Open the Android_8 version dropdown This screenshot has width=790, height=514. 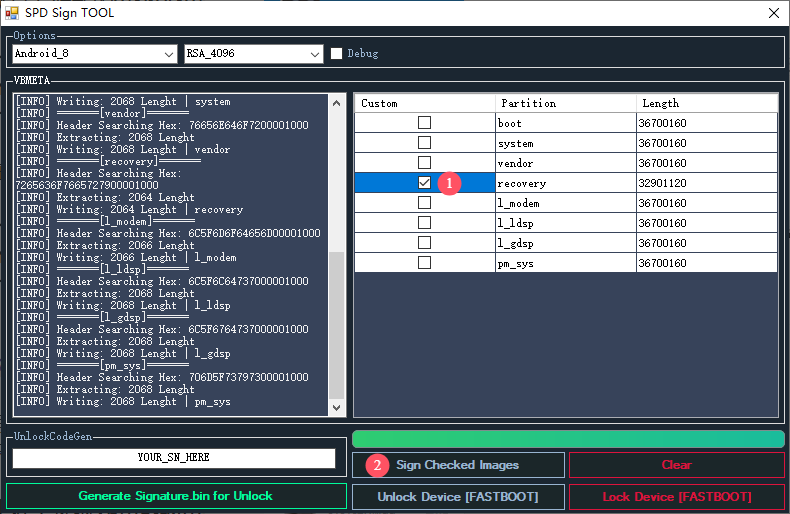pos(94,54)
